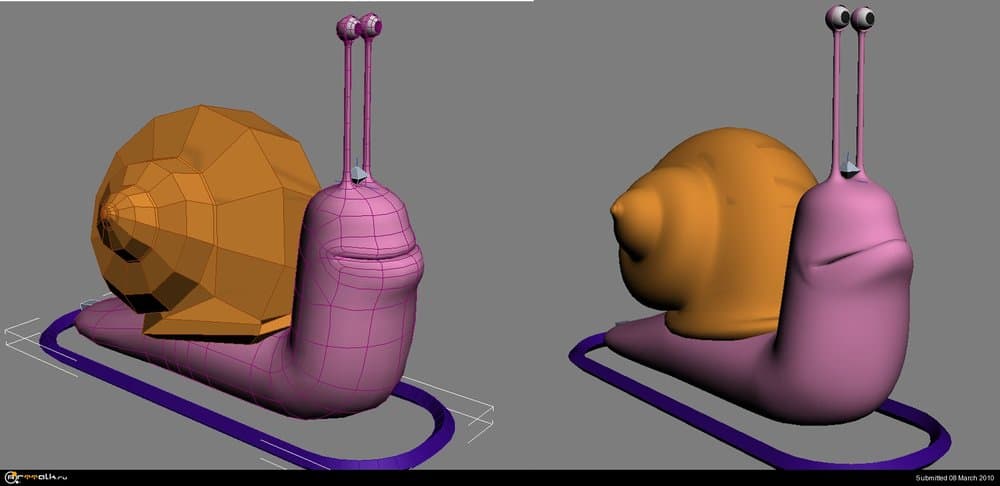Select the mouth crease on the right snail
Image resolution: width=1000 pixels, height=486 pixels.
click(860, 254)
